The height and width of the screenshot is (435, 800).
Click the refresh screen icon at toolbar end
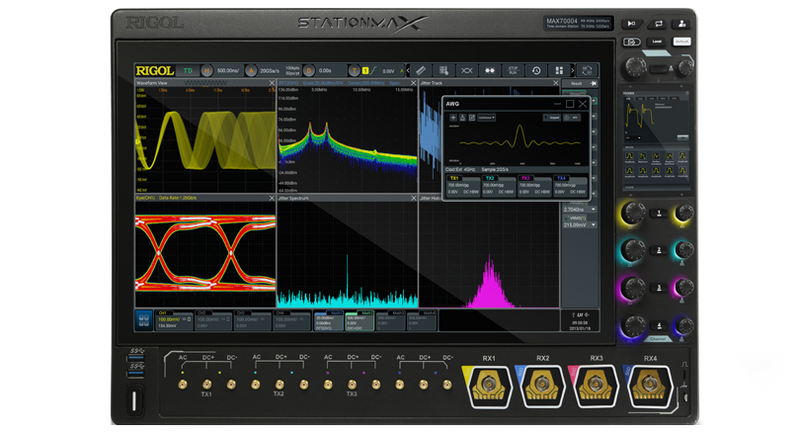587,70
